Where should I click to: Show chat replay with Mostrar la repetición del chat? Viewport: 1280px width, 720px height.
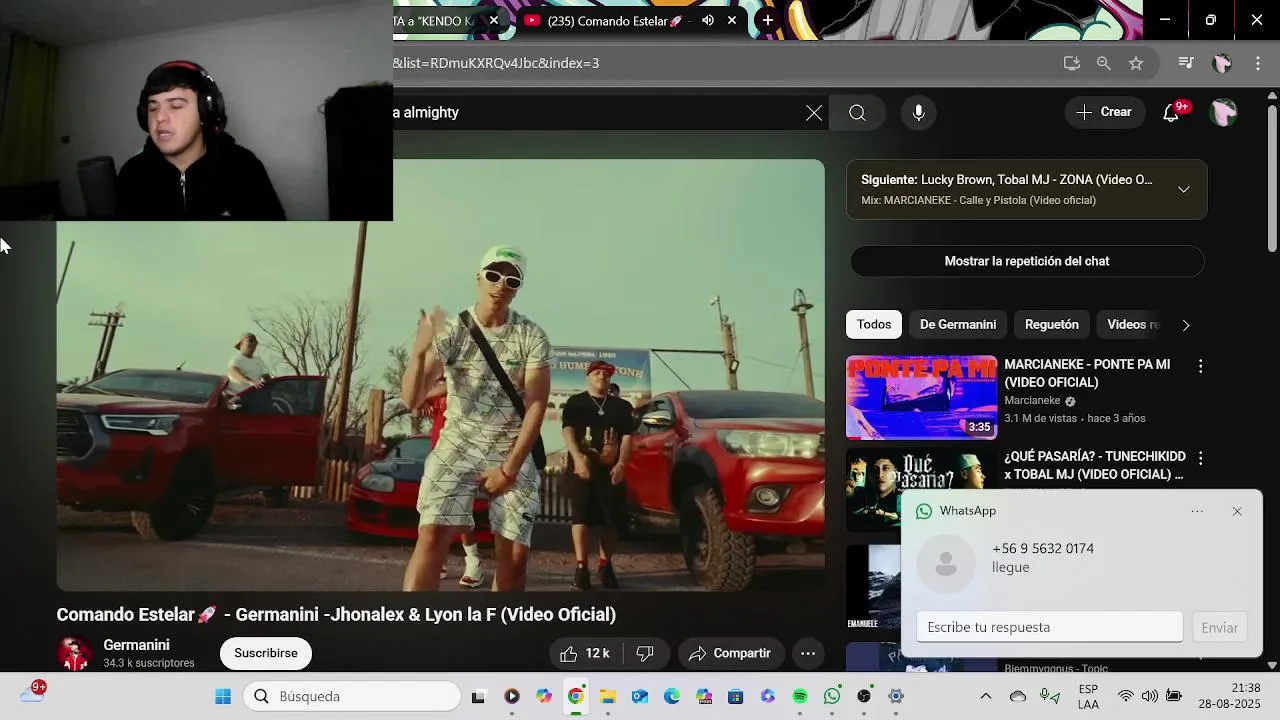1027,261
